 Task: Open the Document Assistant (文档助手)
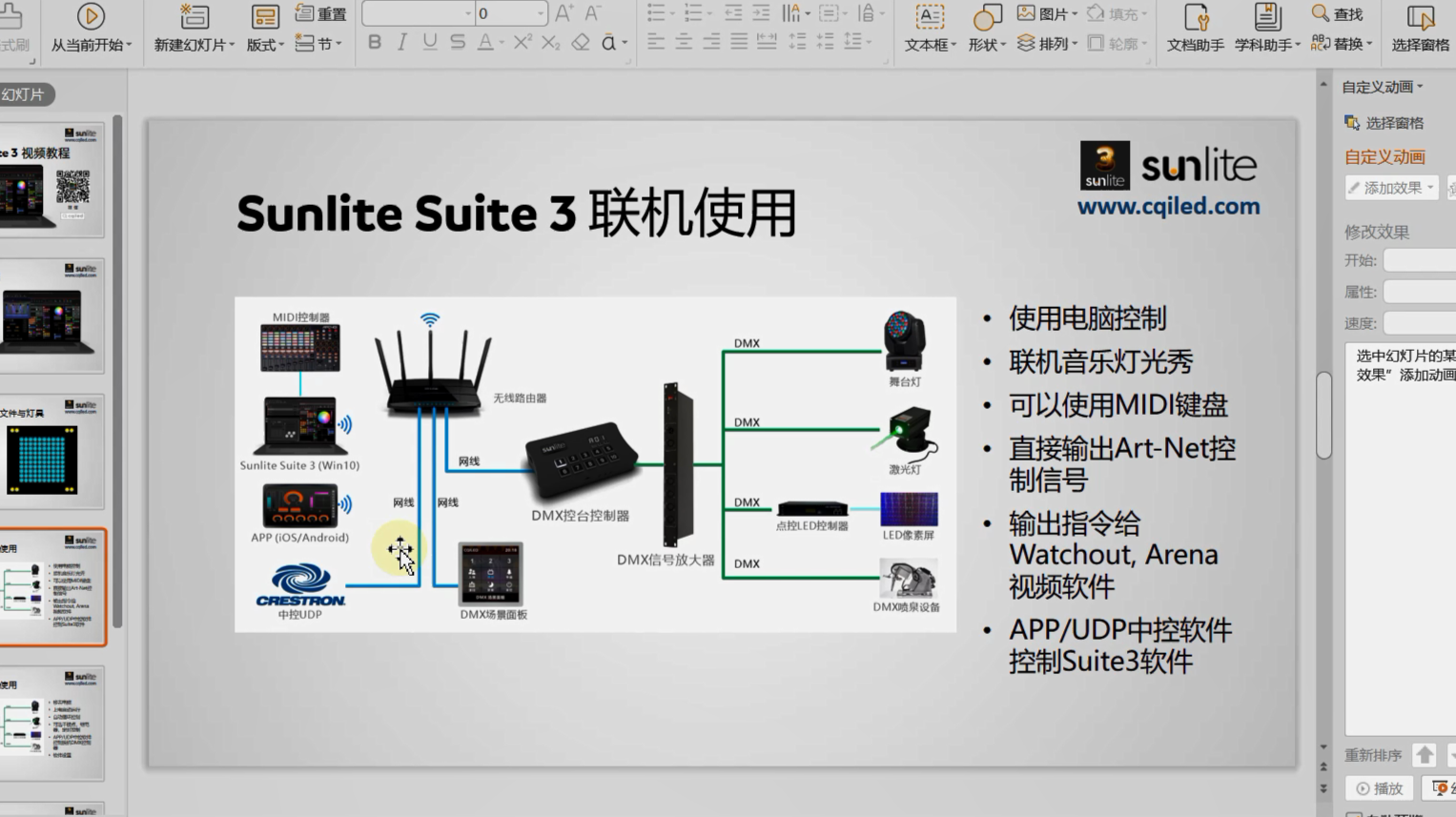click(1196, 27)
